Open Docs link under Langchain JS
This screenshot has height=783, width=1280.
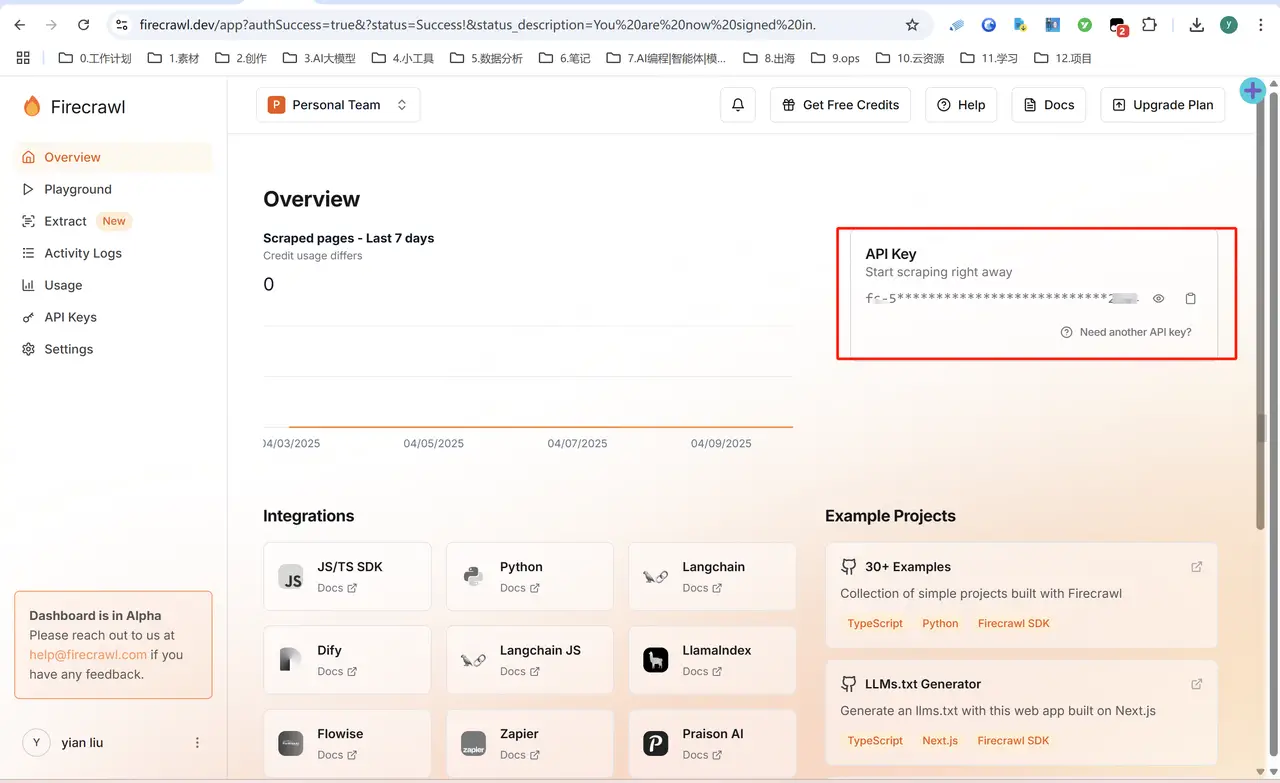pos(520,672)
